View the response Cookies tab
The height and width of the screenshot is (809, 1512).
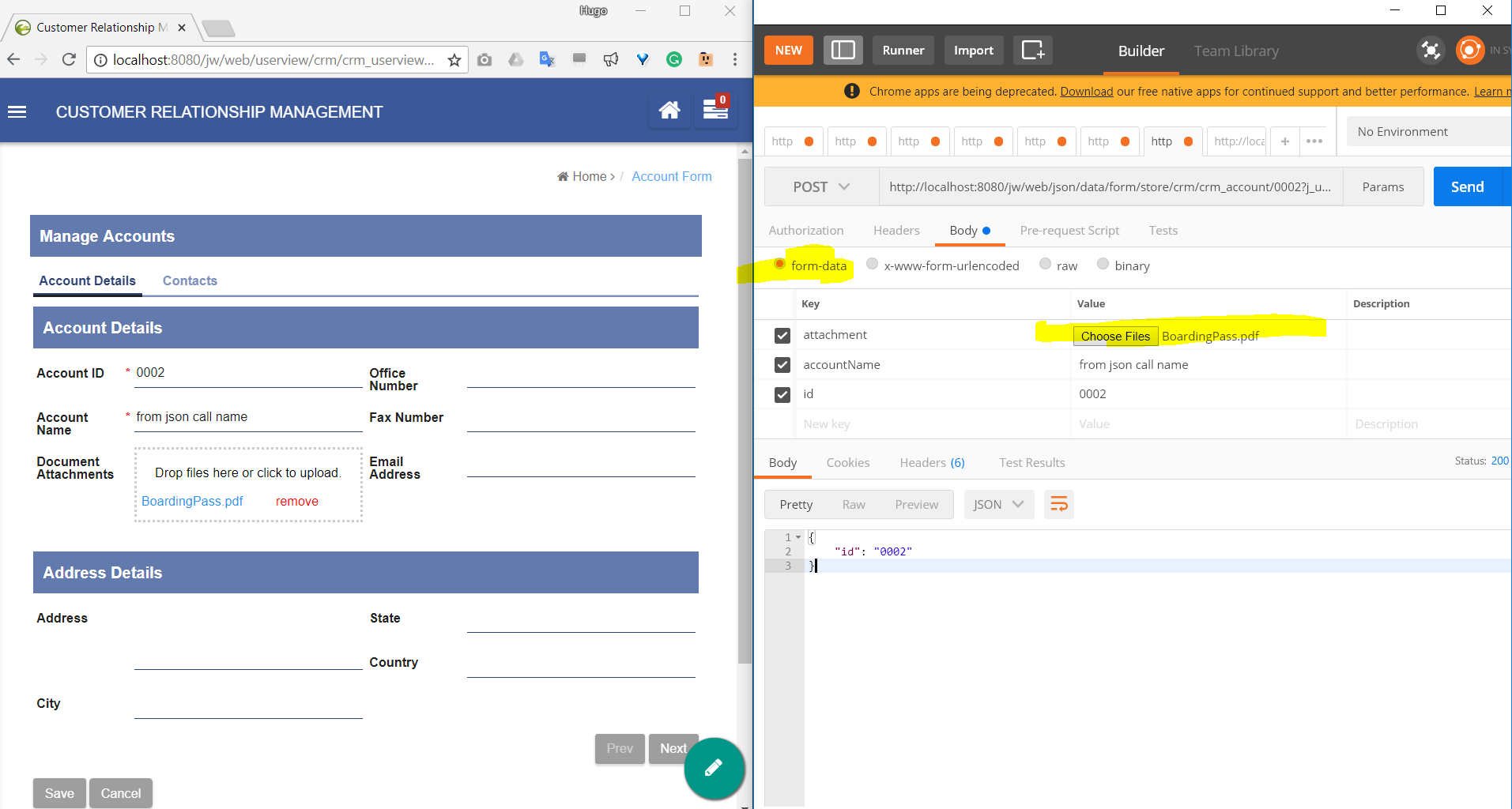848,463
